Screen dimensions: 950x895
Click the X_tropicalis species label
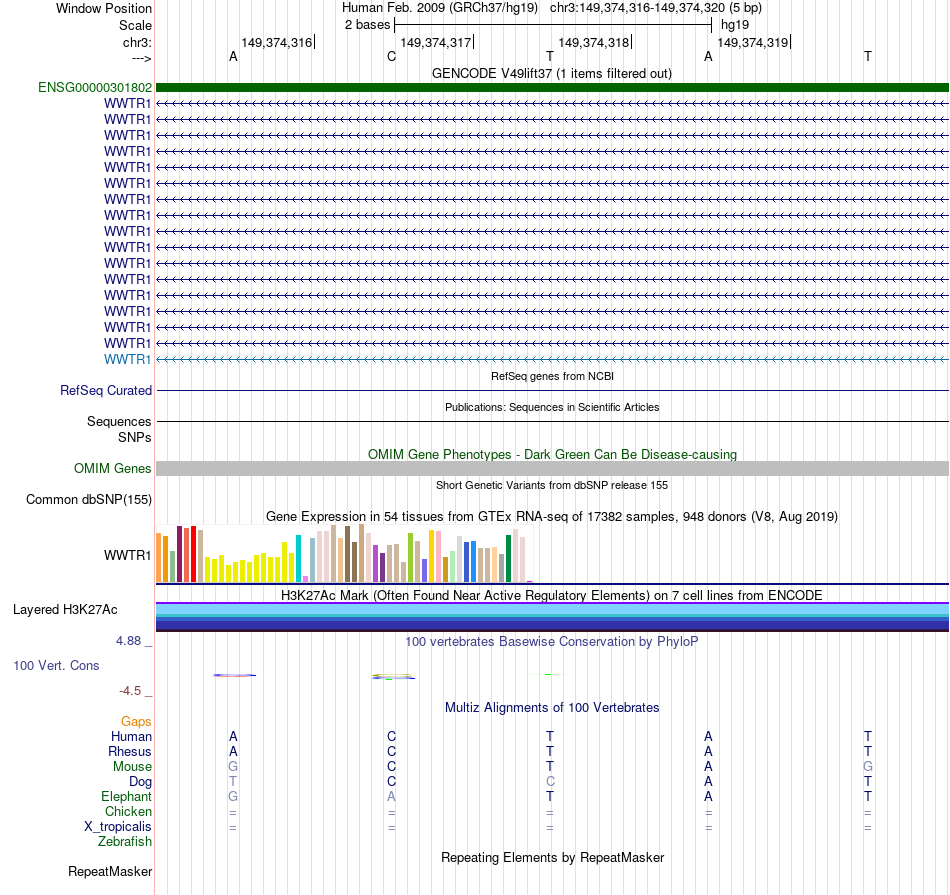point(118,827)
